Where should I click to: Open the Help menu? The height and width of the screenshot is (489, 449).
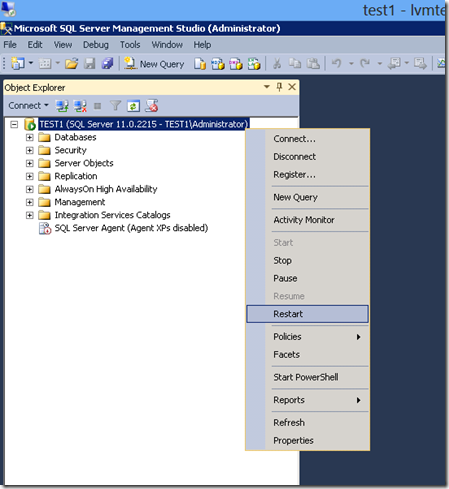[202, 45]
